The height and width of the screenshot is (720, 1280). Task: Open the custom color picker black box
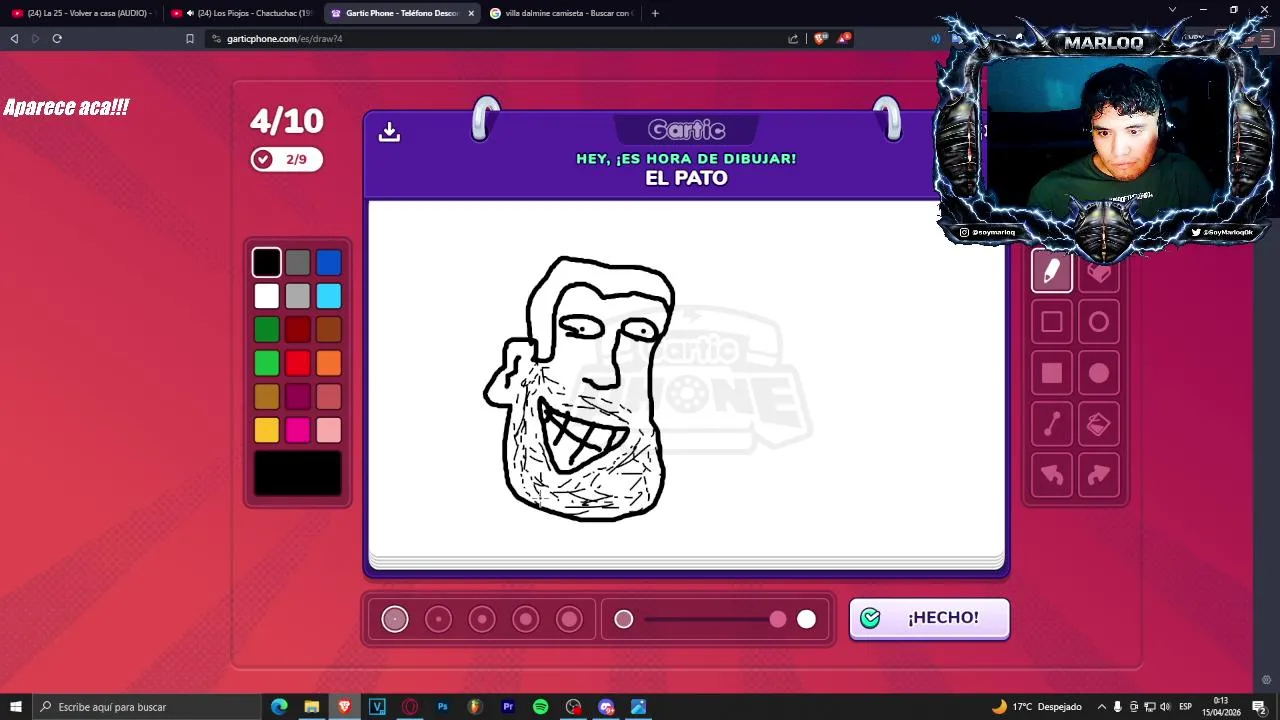pos(298,473)
